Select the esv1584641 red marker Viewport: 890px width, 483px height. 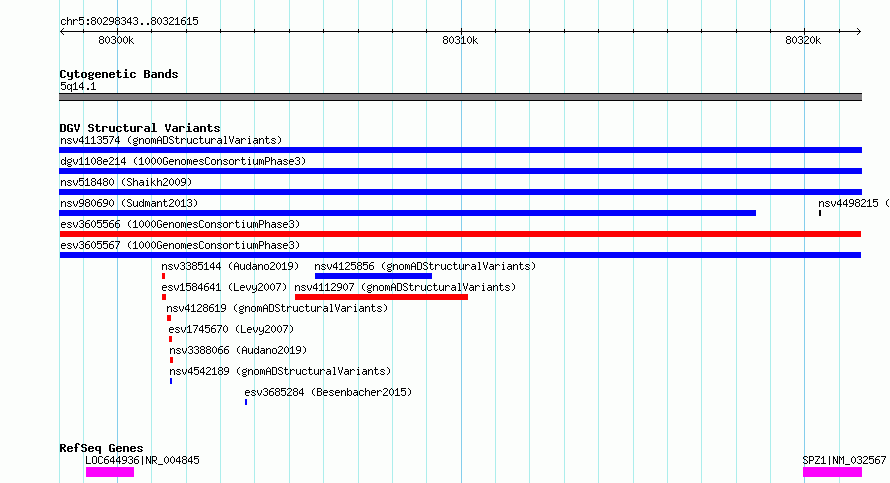coord(164,297)
